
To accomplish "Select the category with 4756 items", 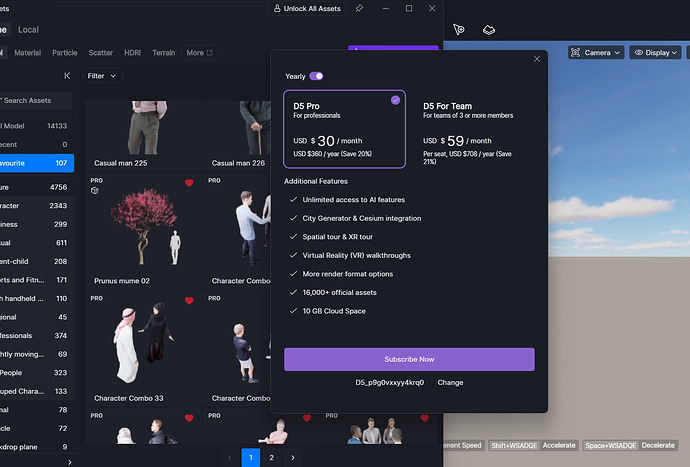I will [37, 187].
